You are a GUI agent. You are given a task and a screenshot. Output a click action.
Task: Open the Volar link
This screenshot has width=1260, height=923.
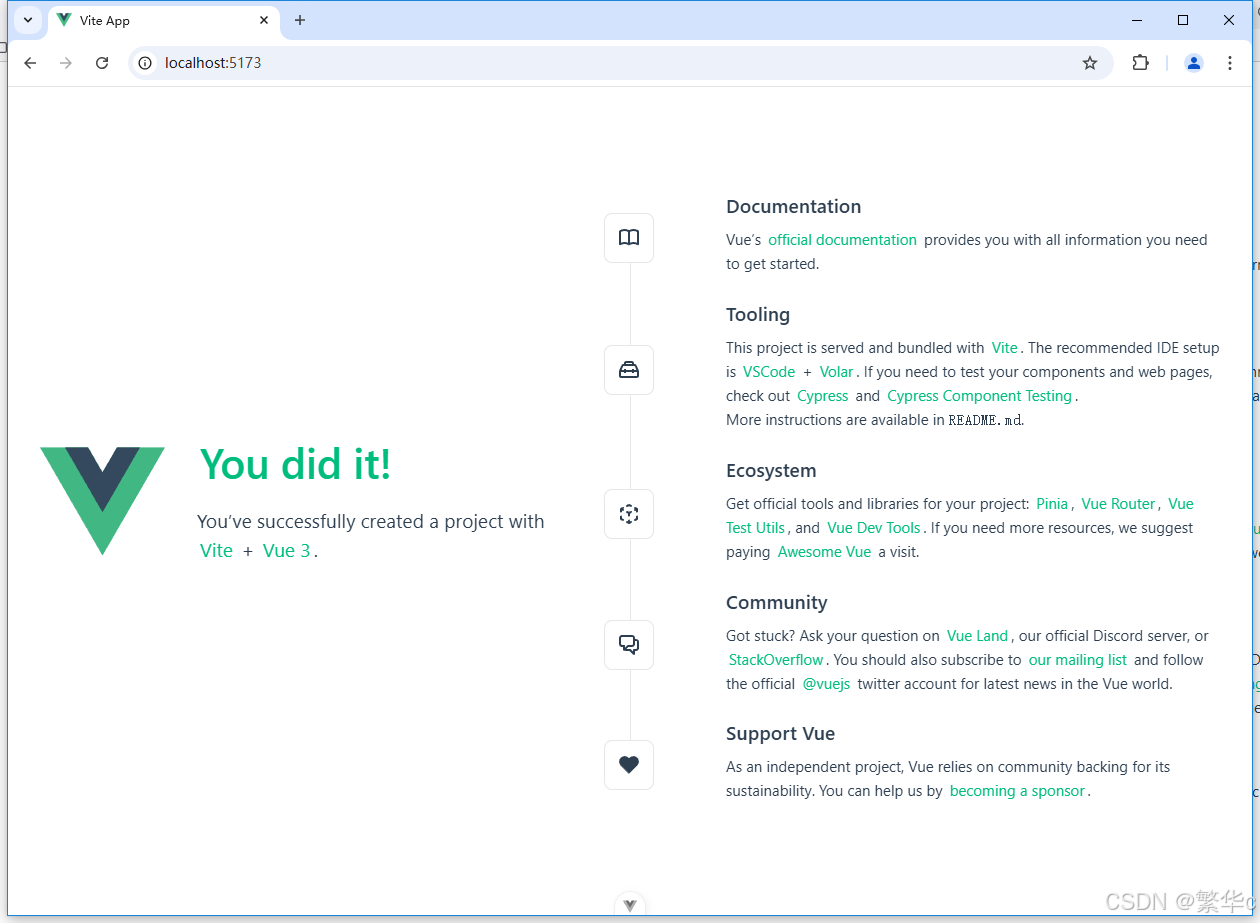coord(836,372)
